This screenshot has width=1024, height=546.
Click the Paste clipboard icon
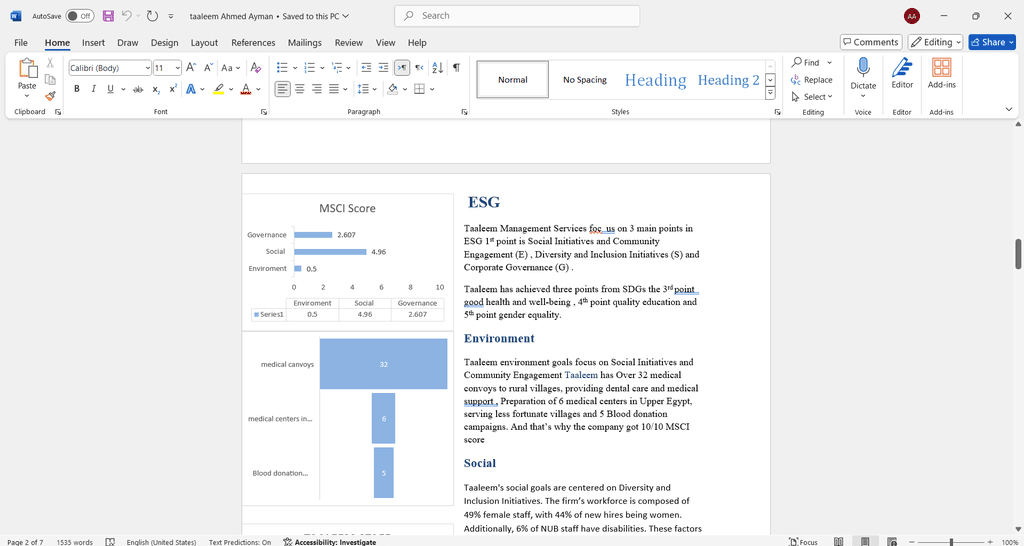tap(27, 69)
